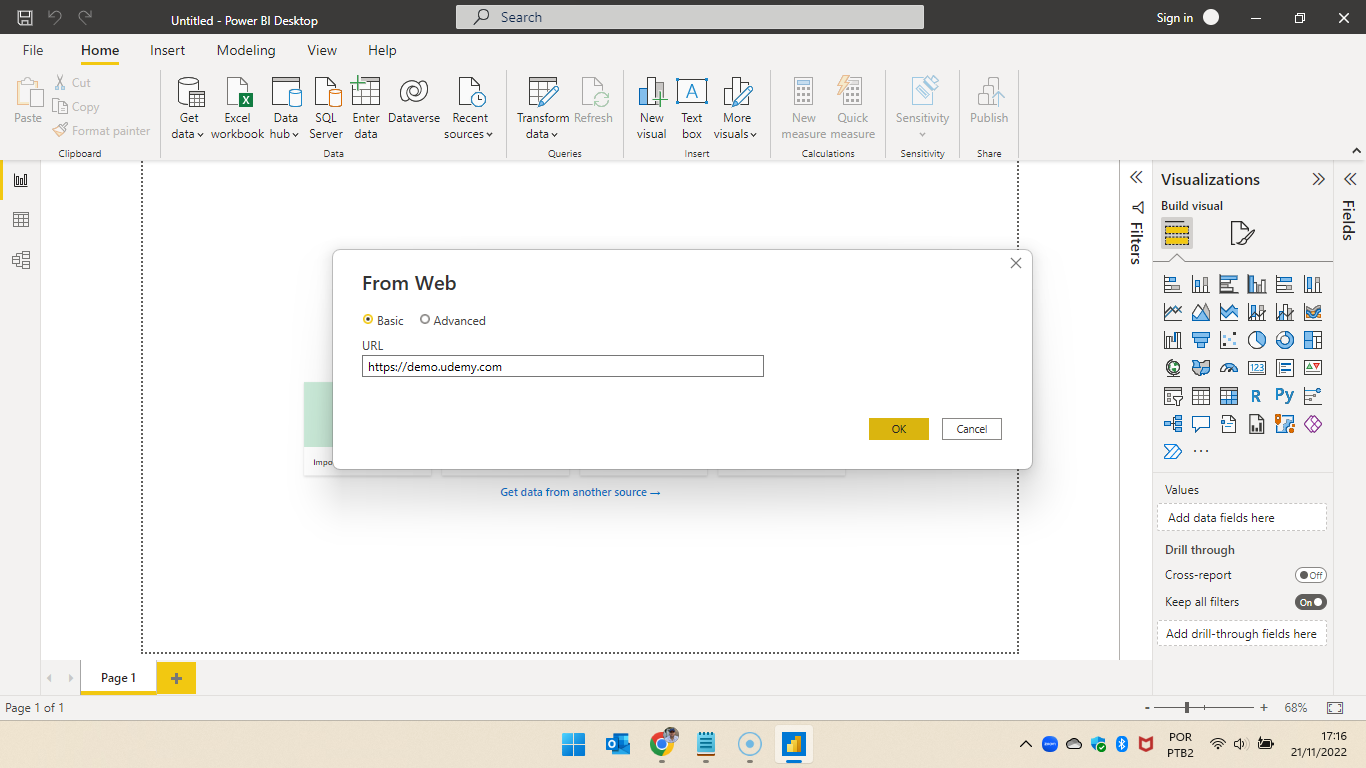
Task: Open the Transform data dropdown
Action: click(543, 108)
